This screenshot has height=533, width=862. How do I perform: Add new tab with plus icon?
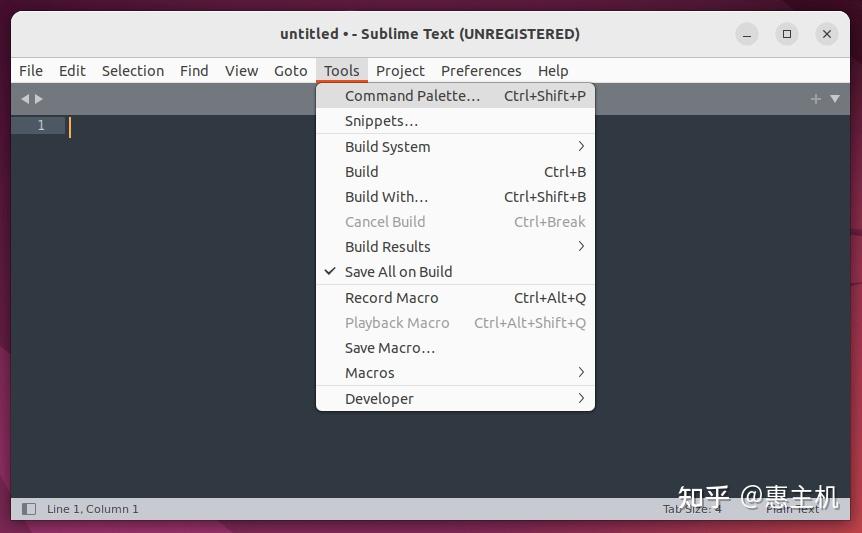click(815, 99)
